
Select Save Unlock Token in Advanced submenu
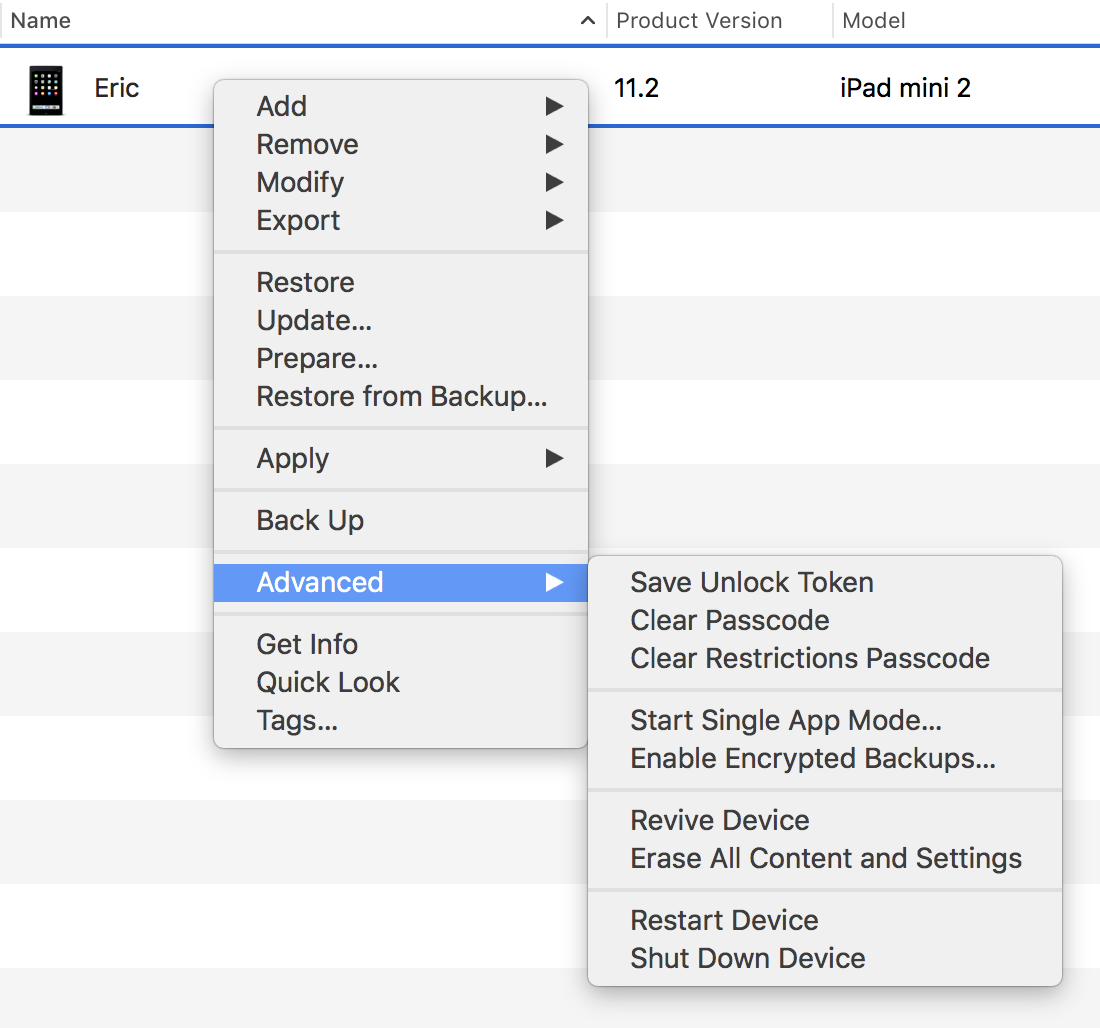tap(825, 582)
